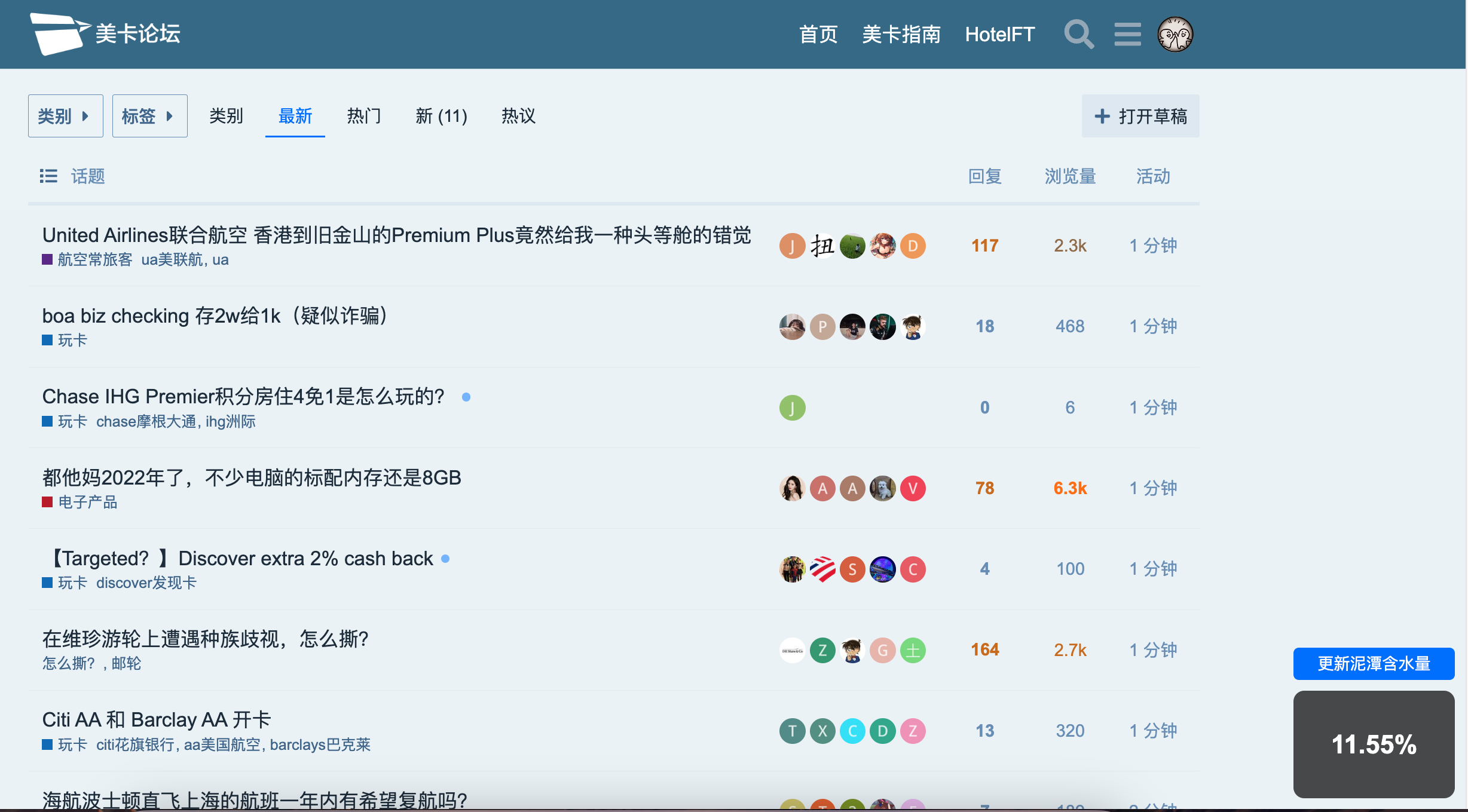Click red V avatar on 8GB memory topic
The width and height of the screenshot is (1468, 812).
point(913,489)
